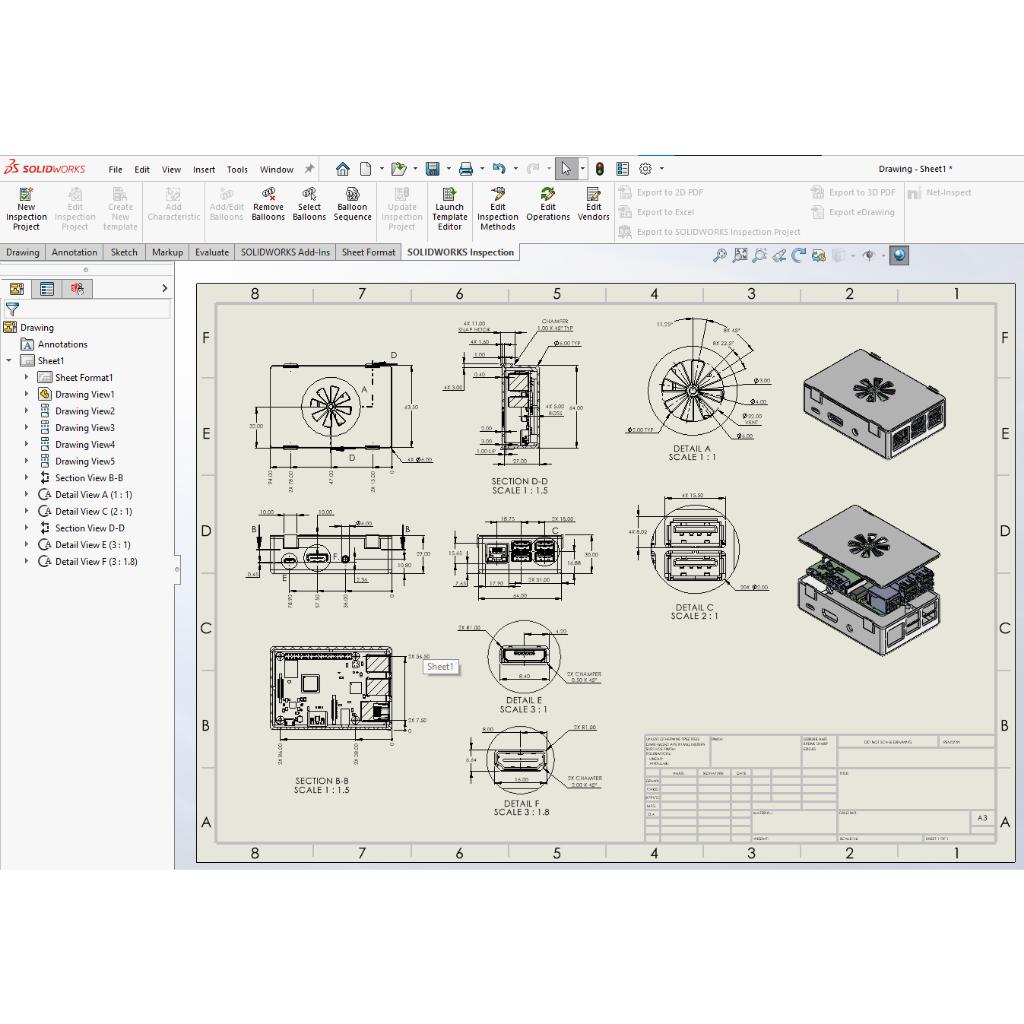The image size is (1024, 1024).
Task: Open the PropertyManager tab icon
Action: [47, 289]
